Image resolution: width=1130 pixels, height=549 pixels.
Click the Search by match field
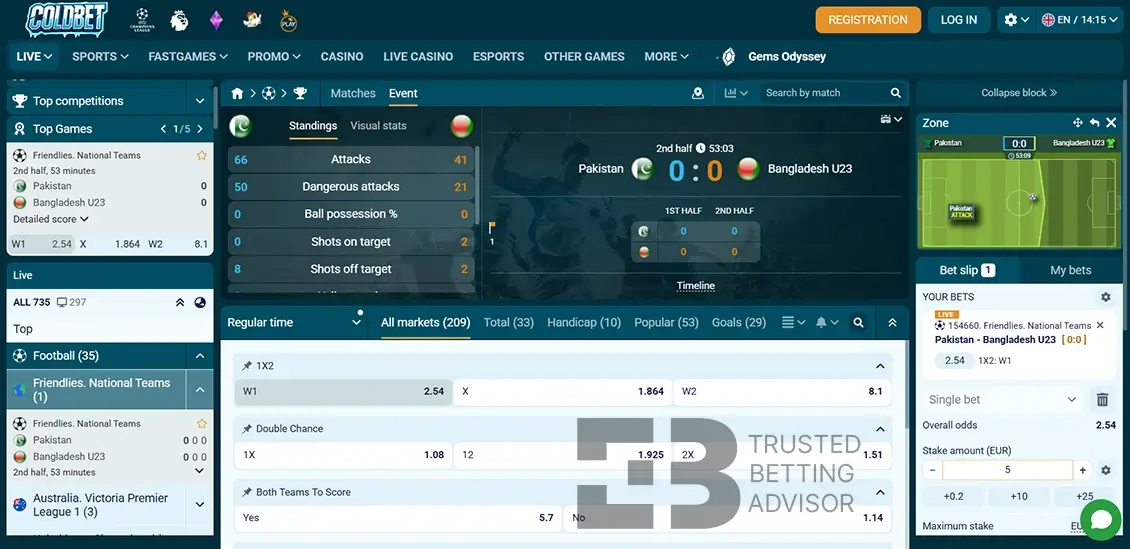824,93
